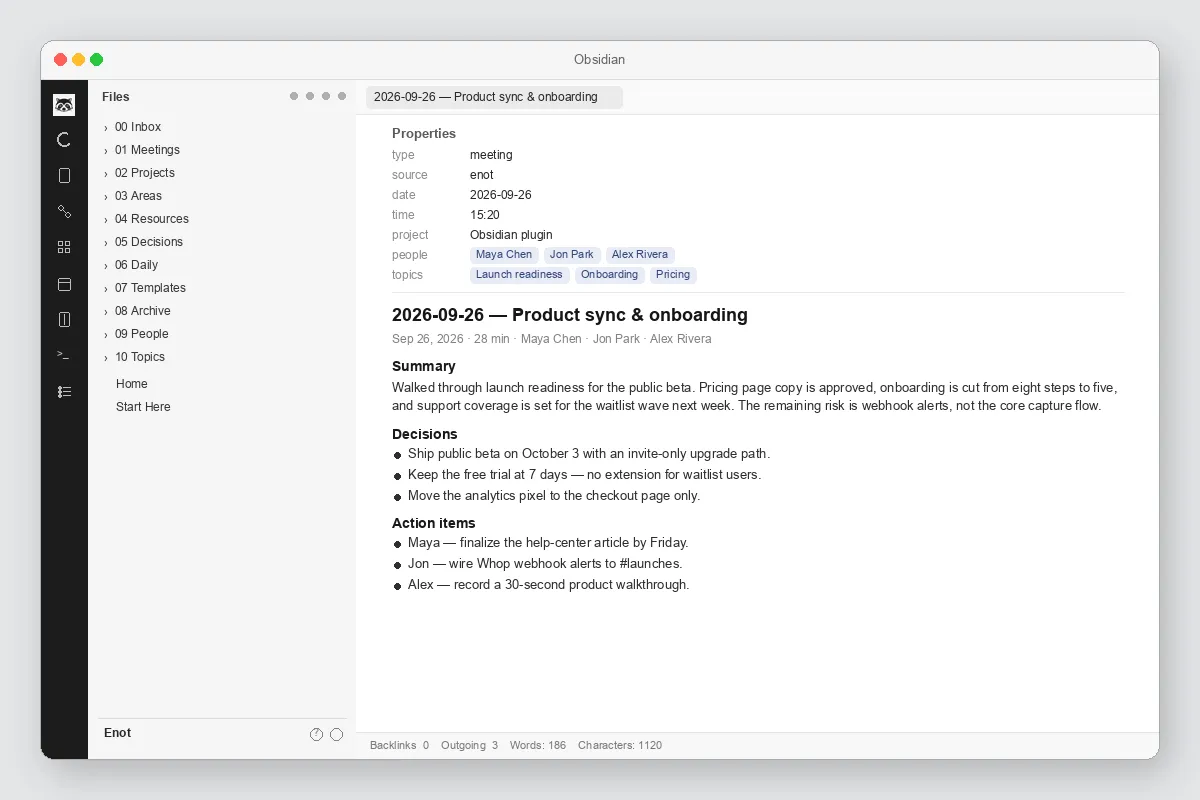Click the Properties section heading

[424, 133]
